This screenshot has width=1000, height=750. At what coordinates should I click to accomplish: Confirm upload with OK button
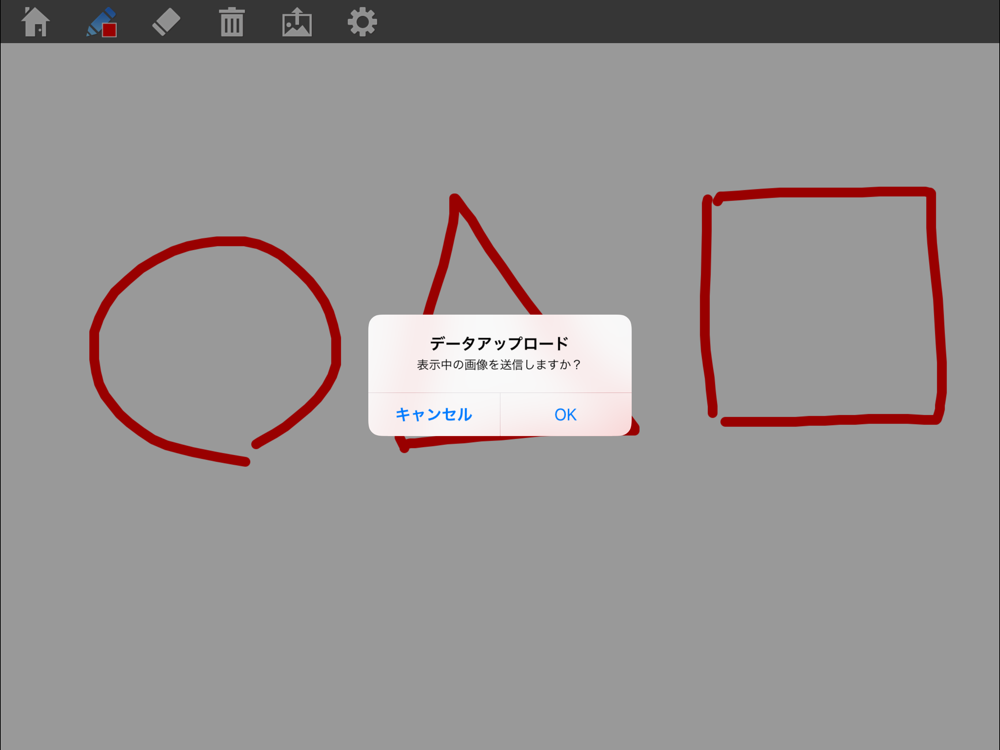pos(566,415)
